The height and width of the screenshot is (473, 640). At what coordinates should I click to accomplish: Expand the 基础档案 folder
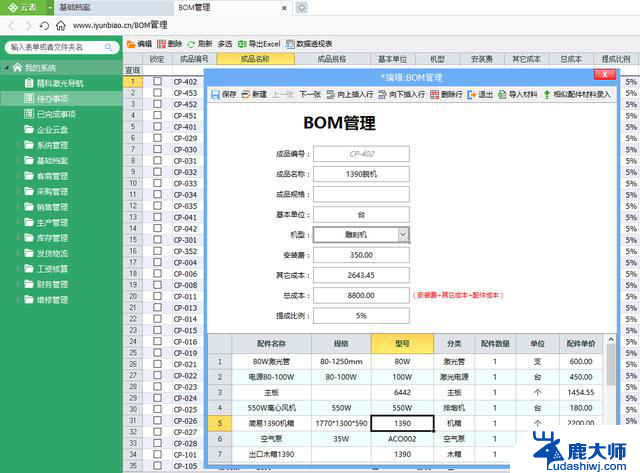pyautogui.click(x=18, y=160)
